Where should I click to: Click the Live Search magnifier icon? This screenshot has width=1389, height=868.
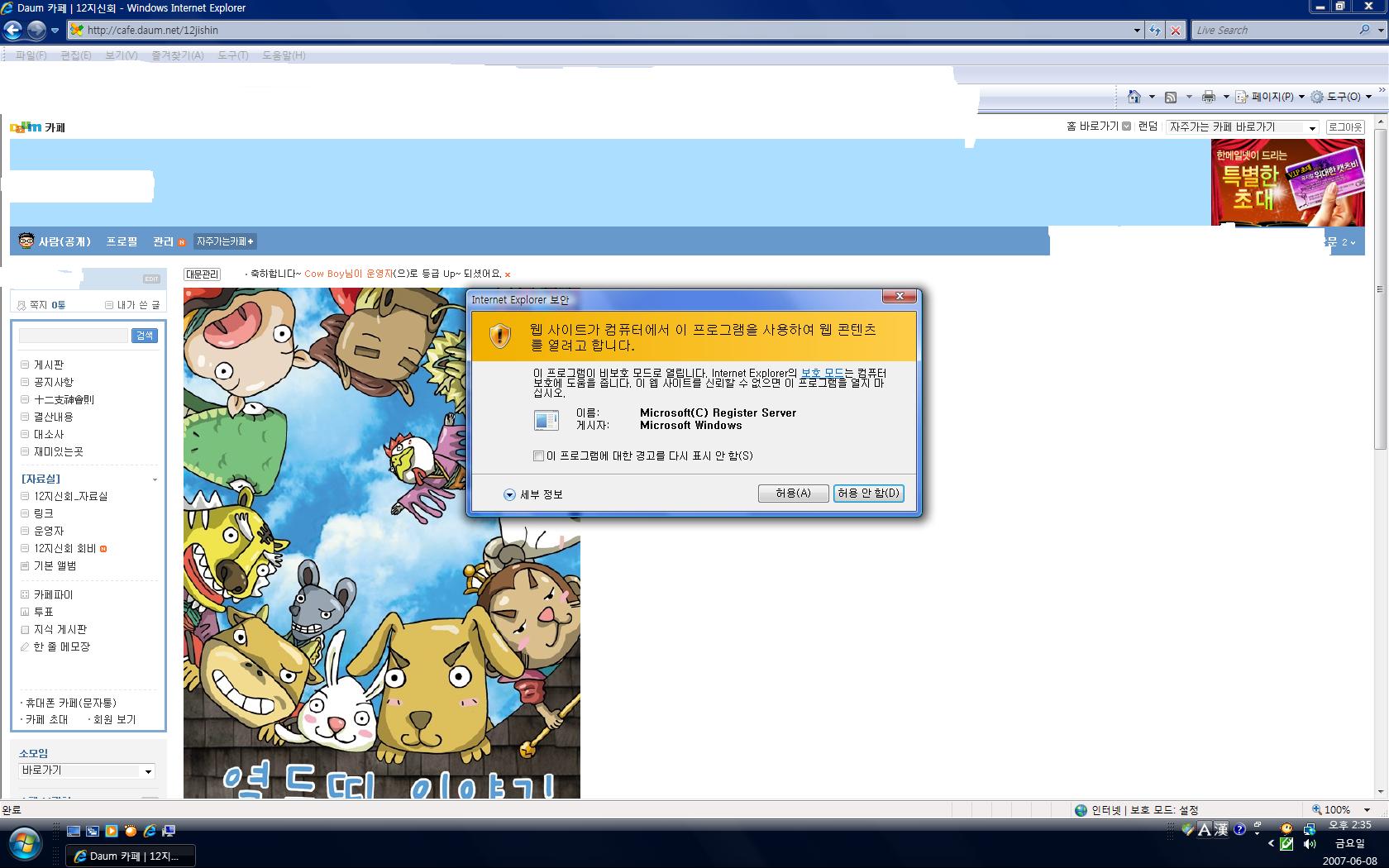(x=1364, y=30)
